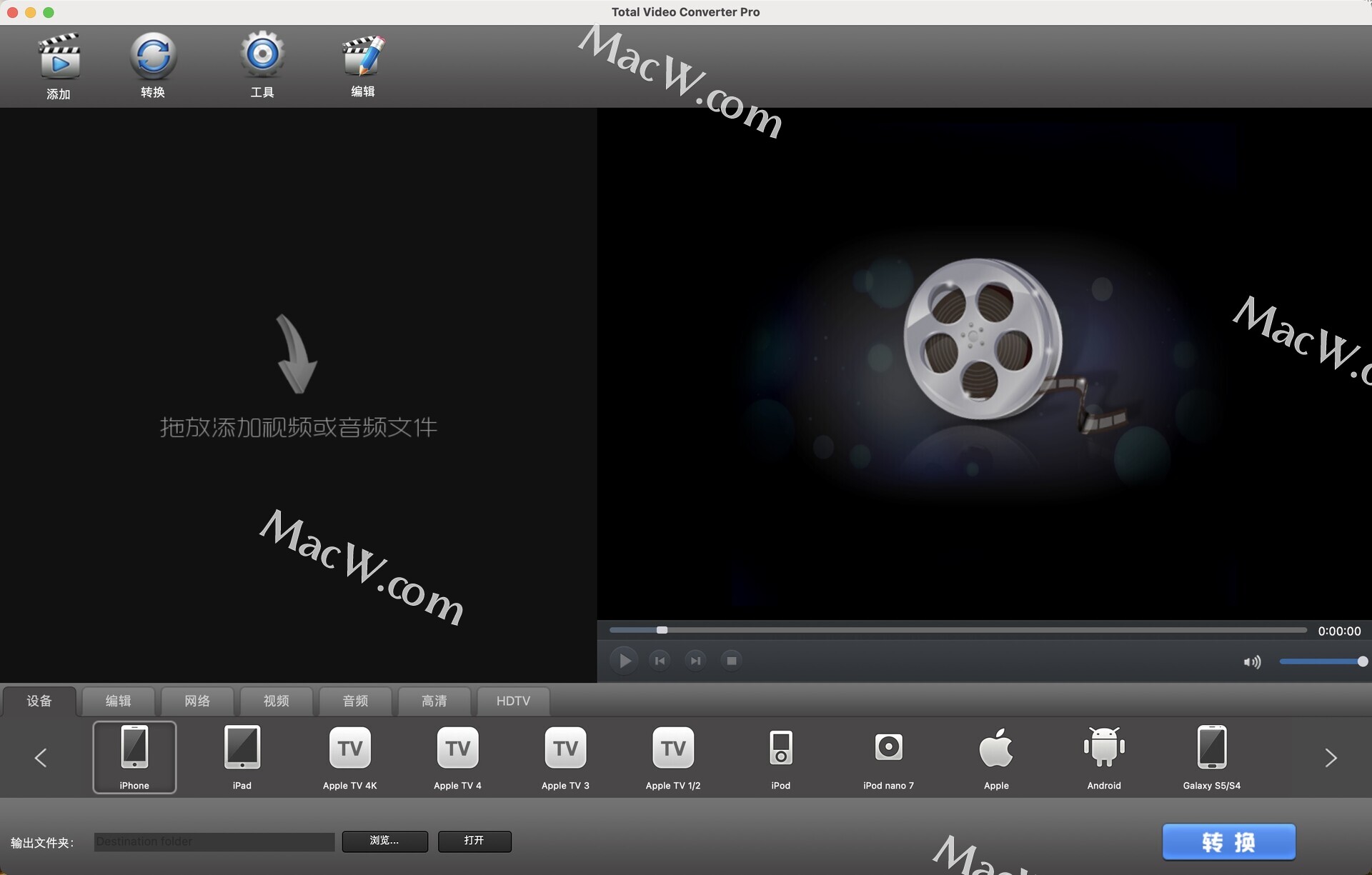Click the seek bar handle
The width and height of the screenshot is (1372, 875).
[662, 630]
